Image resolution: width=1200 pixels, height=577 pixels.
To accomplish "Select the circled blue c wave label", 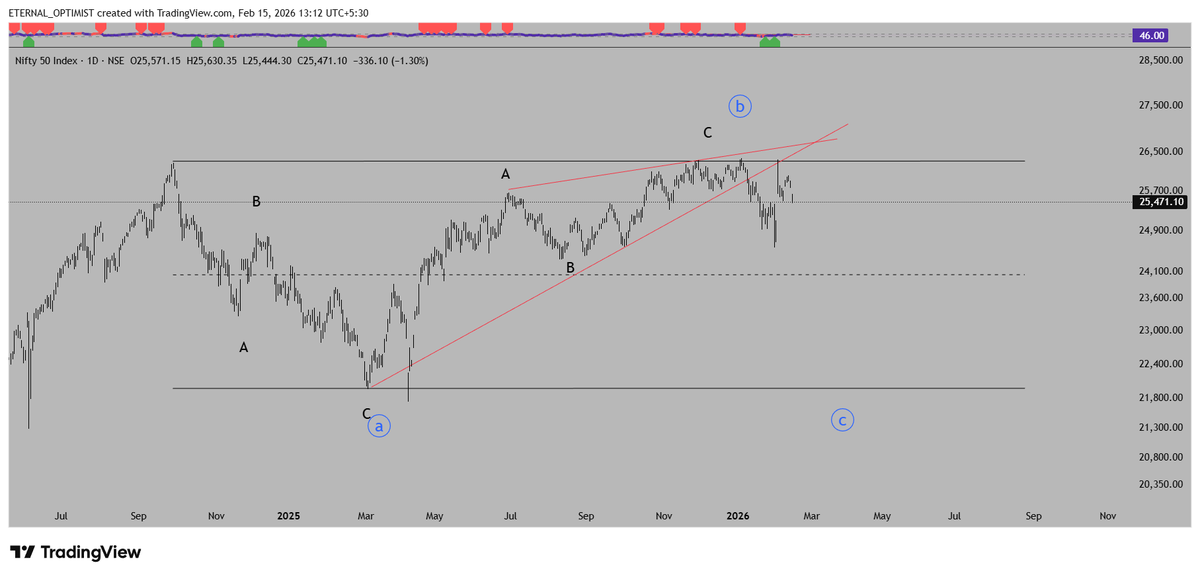I will click(x=843, y=421).
